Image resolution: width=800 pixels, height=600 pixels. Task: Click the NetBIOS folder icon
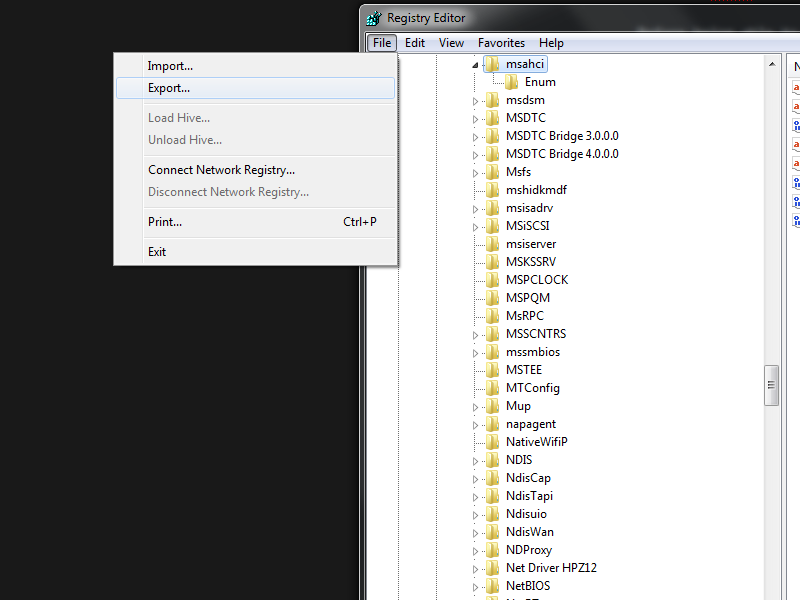point(492,586)
